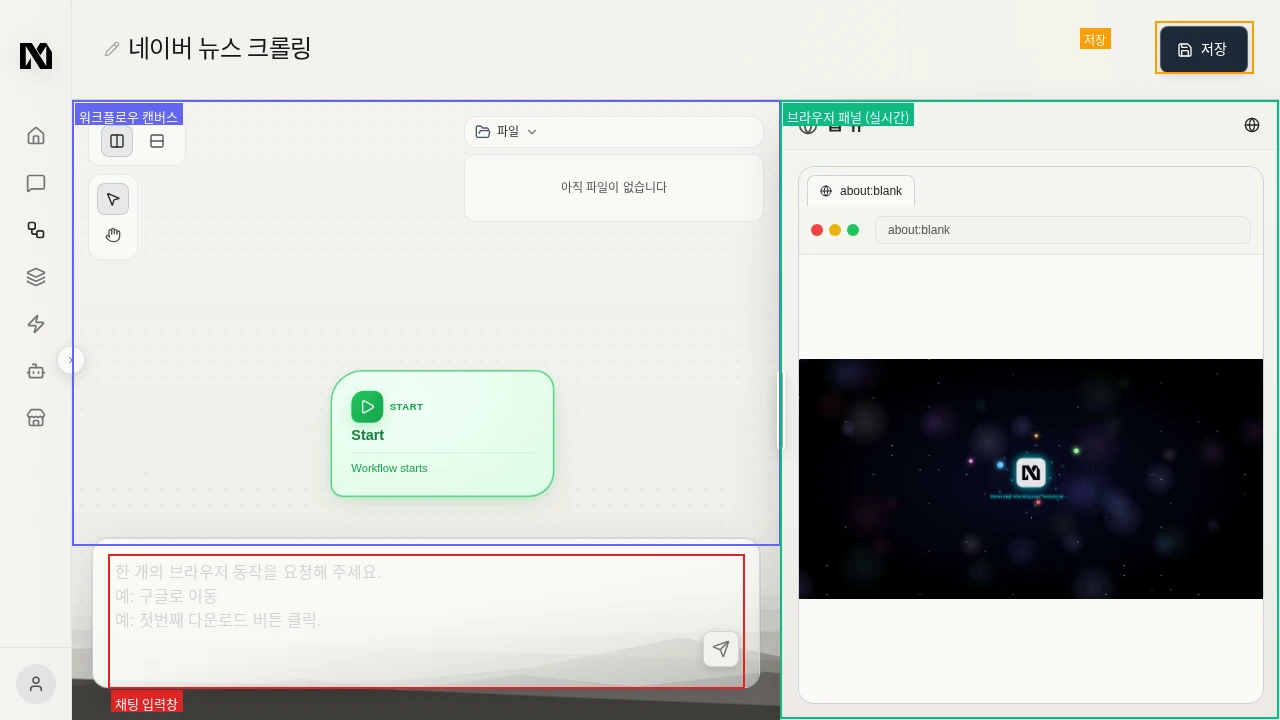The height and width of the screenshot is (720, 1280).
Task: Select the hand pan tool
Action: pos(113,236)
